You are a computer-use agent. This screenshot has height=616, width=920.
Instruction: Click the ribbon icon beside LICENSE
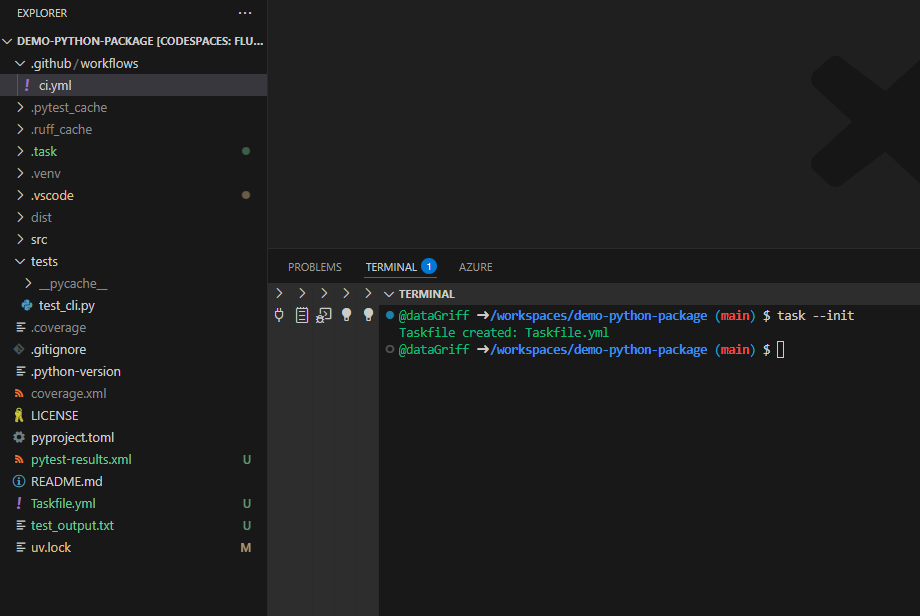[x=19, y=415]
